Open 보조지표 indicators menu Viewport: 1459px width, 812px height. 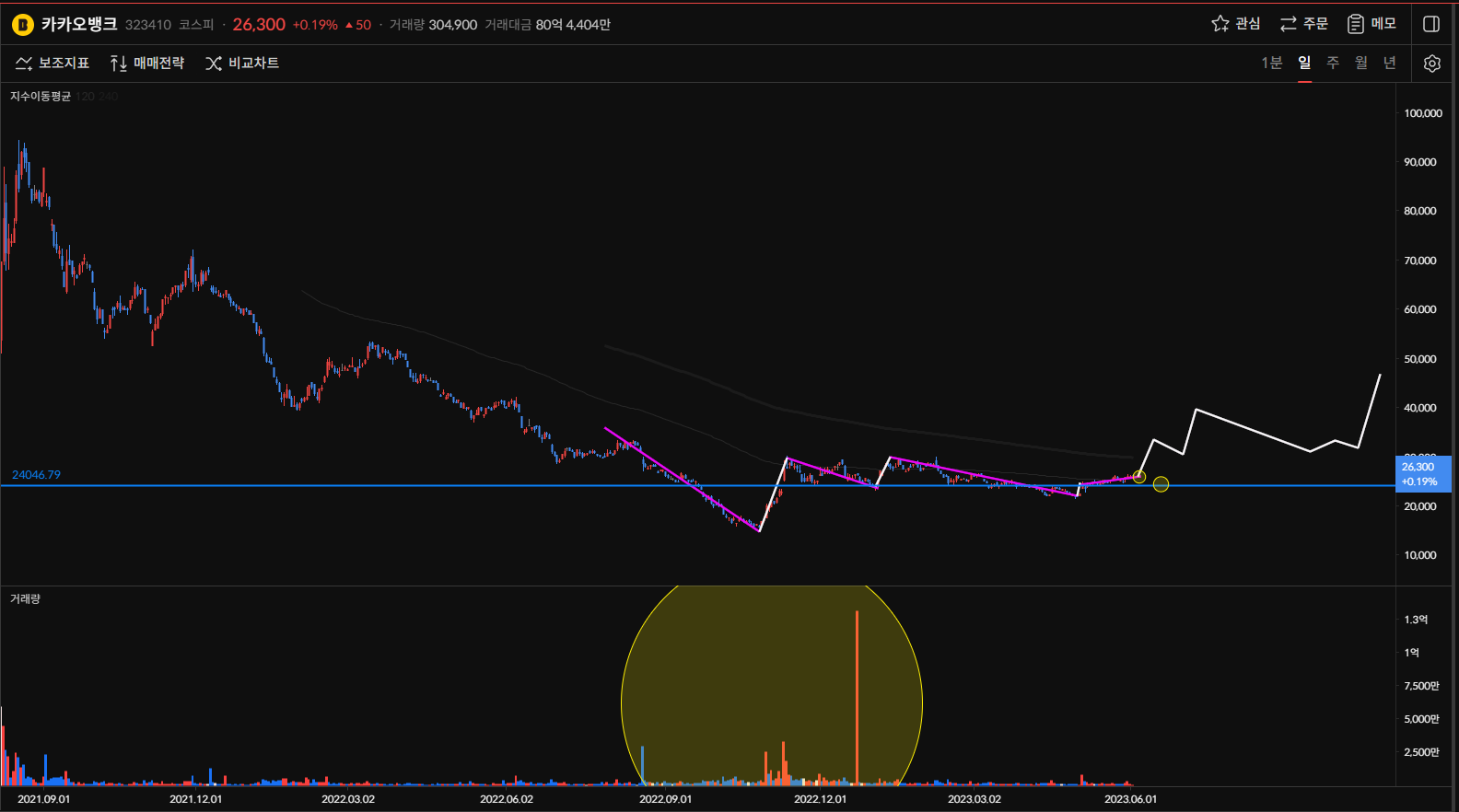coord(53,63)
